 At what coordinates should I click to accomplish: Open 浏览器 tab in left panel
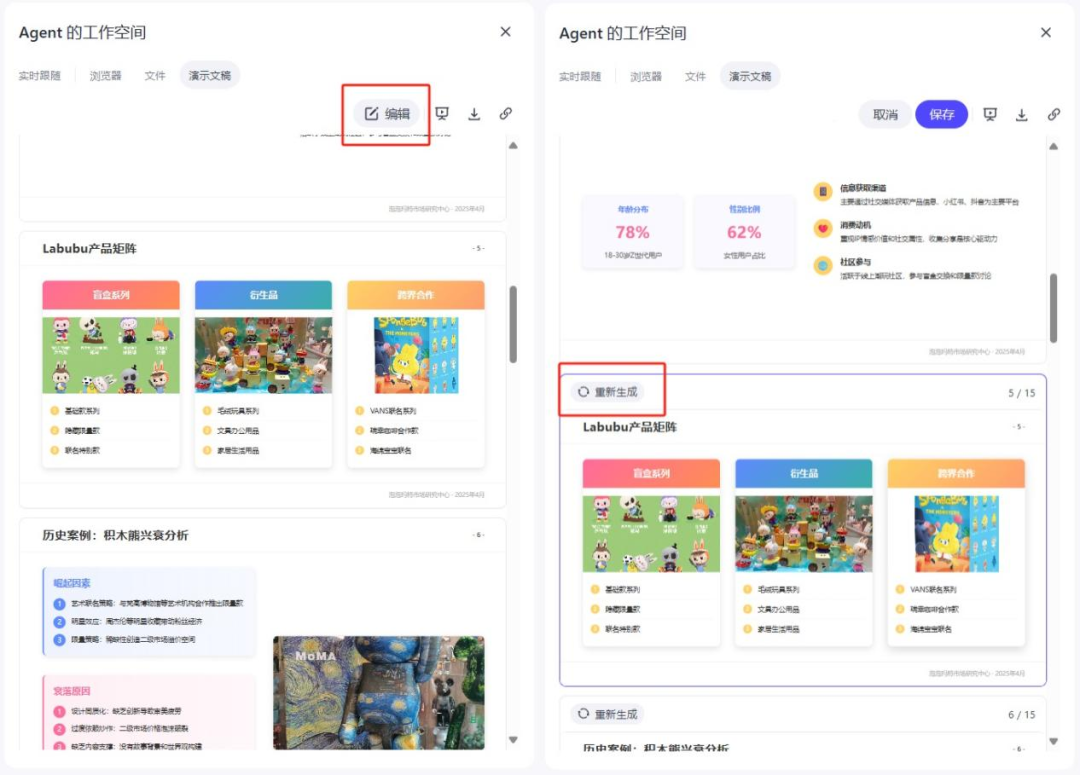coord(105,75)
